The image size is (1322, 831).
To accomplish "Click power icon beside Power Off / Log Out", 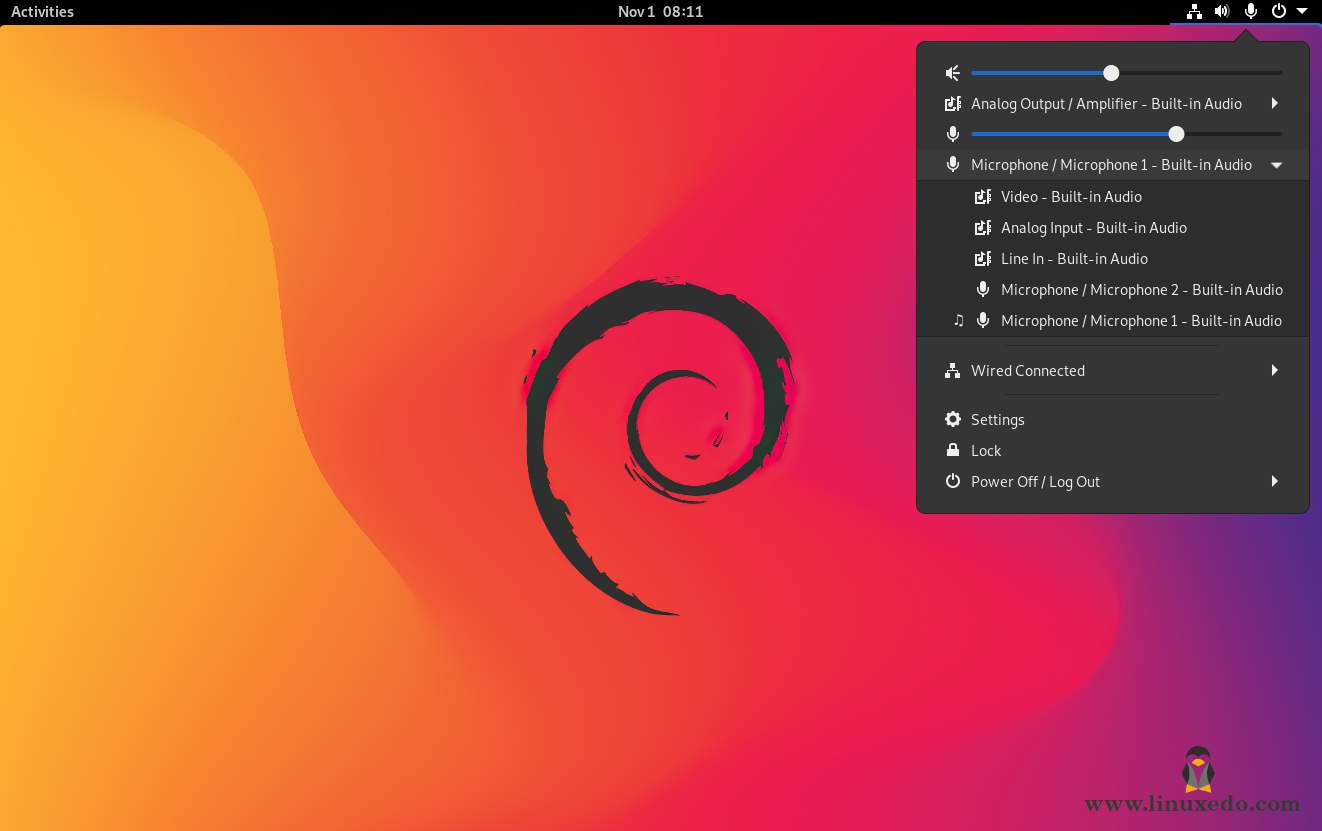I will click(953, 481).
